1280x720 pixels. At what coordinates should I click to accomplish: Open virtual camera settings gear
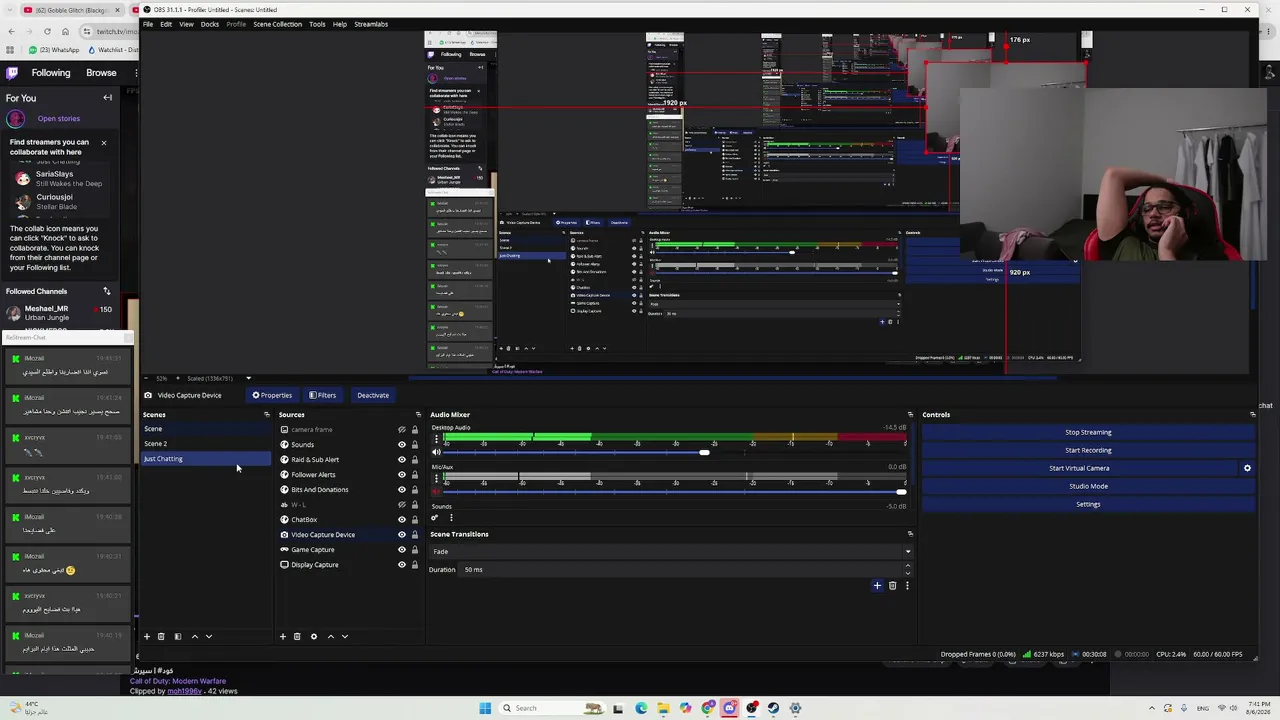tap(1247, 468)
